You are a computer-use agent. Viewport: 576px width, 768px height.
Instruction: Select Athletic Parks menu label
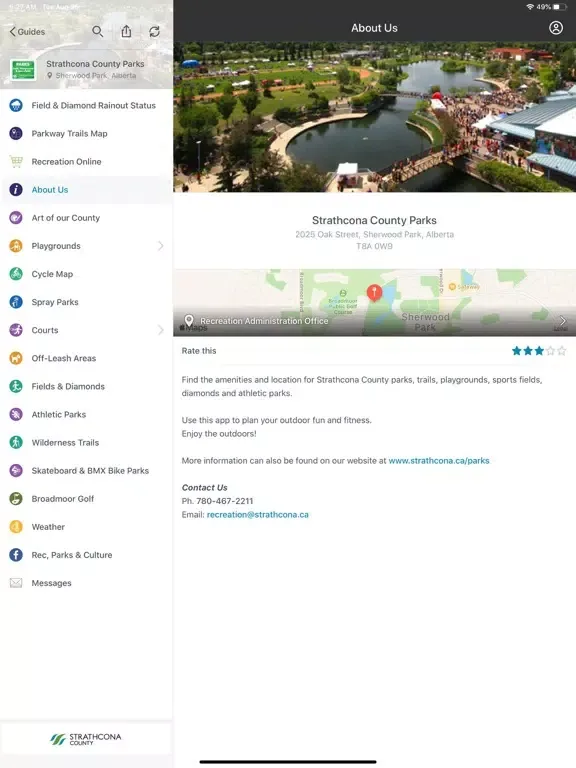(59, 414)
